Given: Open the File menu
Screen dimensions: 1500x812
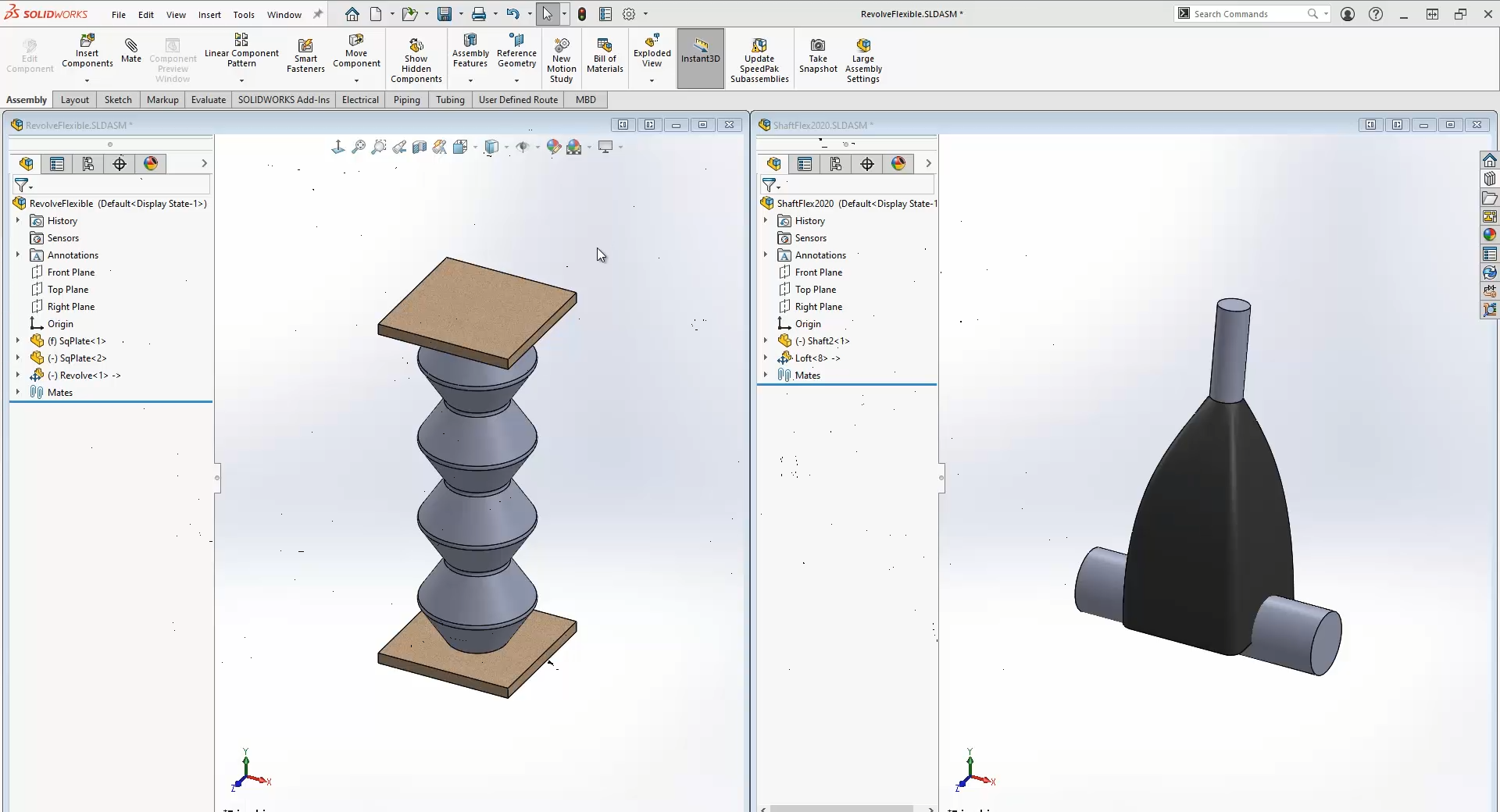Looking at the screenshot, I should click(x=119, y=14).
